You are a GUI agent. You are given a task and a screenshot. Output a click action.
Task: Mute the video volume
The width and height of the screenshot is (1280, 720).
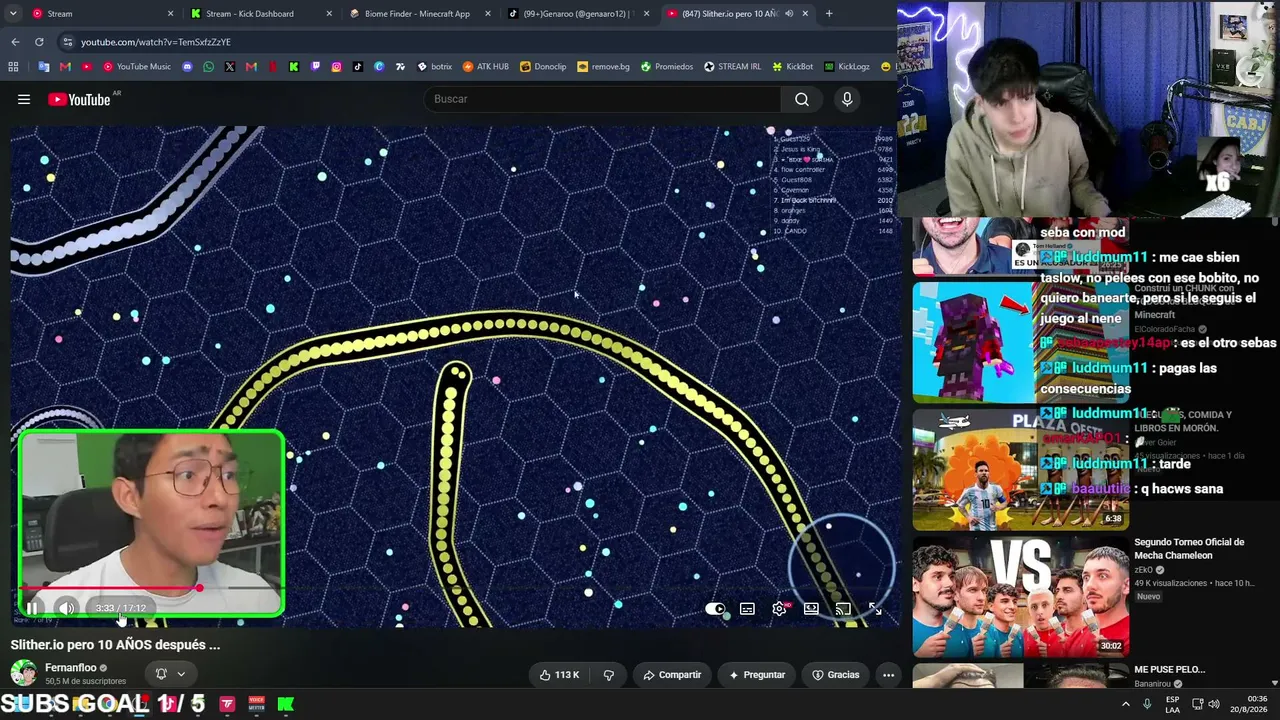[66, 608]
